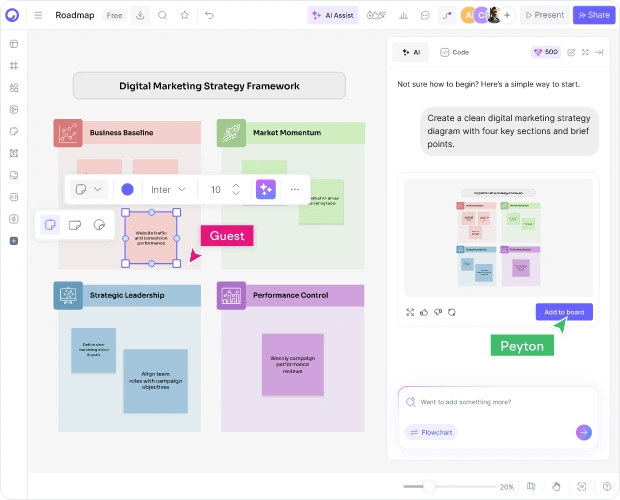Click the 20% zoom level text
The width and height of the screenshot is (620, 500).
point(507,487)
